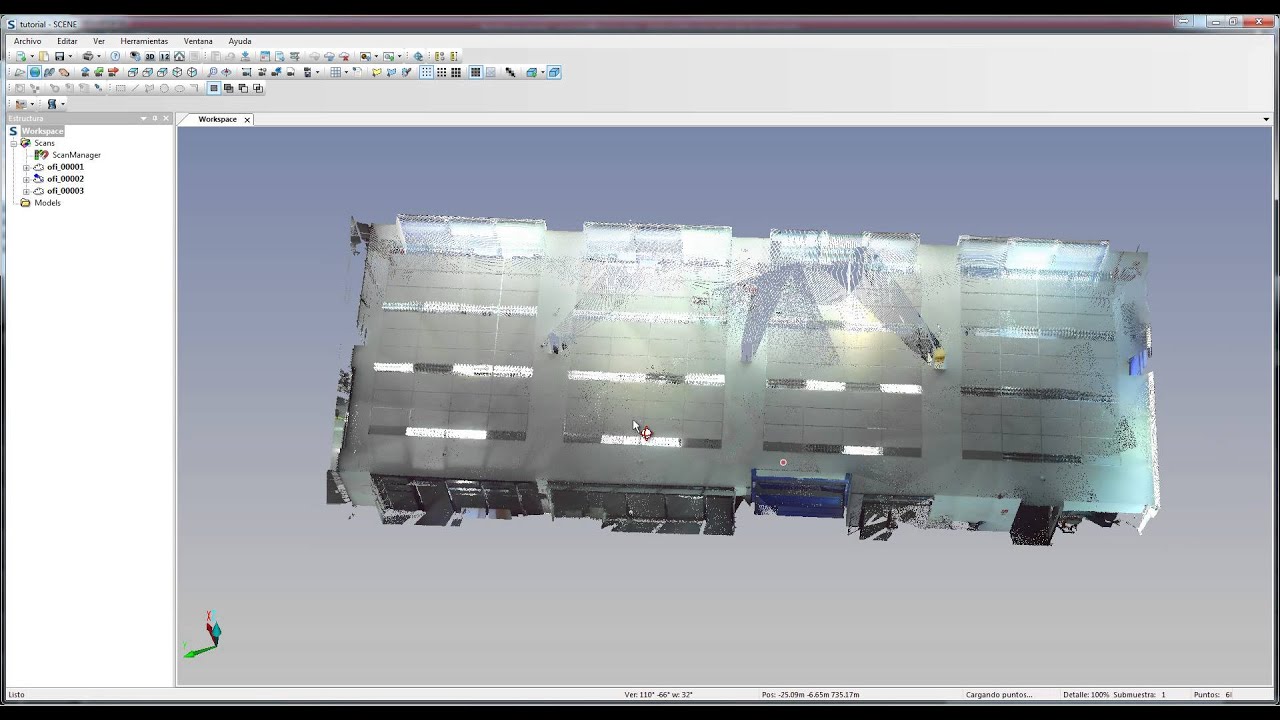Open the Print icon dropdown arrow

(x=99, y=56)
